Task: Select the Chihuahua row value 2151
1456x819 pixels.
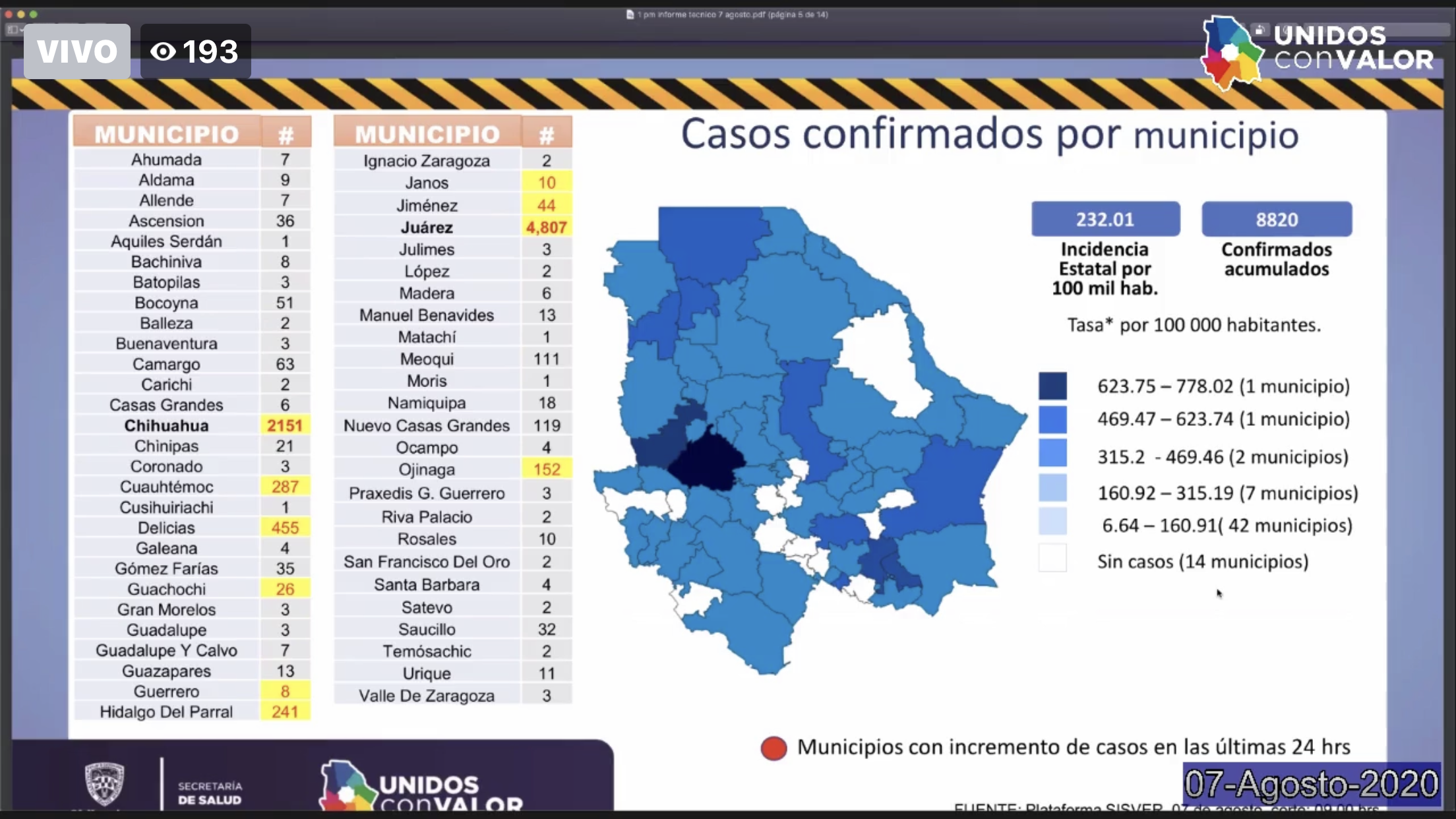Action: [284, 425]
